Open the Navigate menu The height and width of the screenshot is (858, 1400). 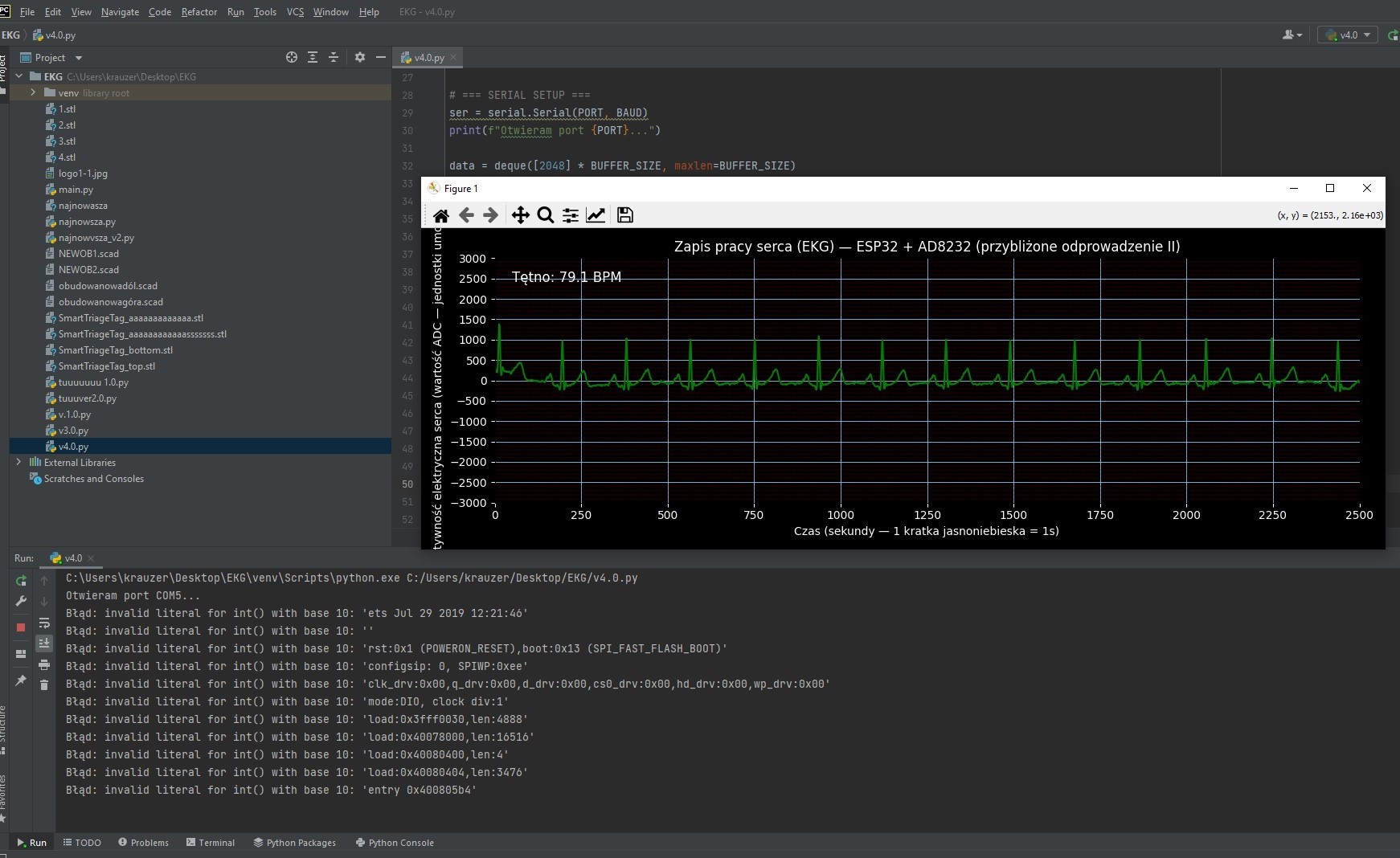[x=120, y=12]
